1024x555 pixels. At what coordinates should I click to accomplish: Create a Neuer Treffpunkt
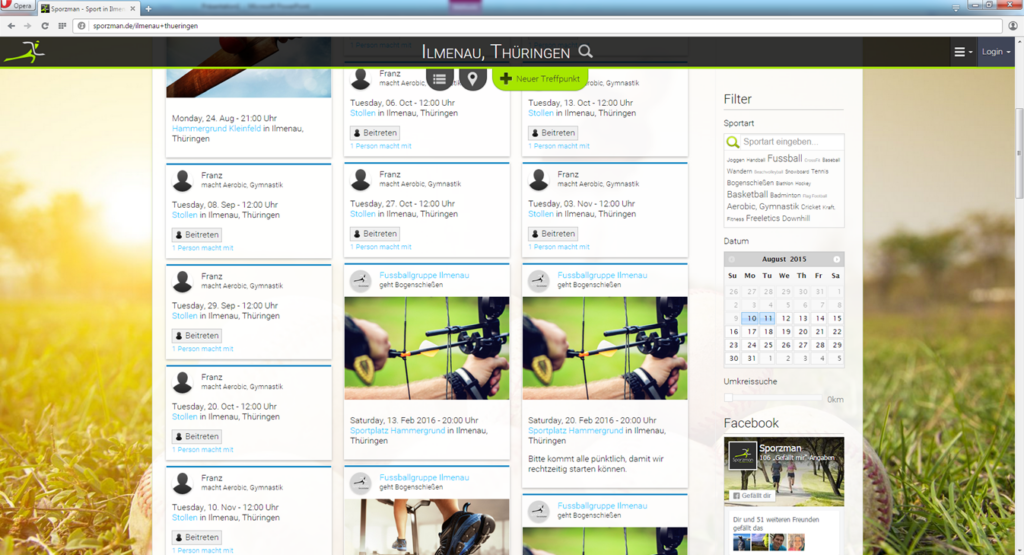pos(540,78)
